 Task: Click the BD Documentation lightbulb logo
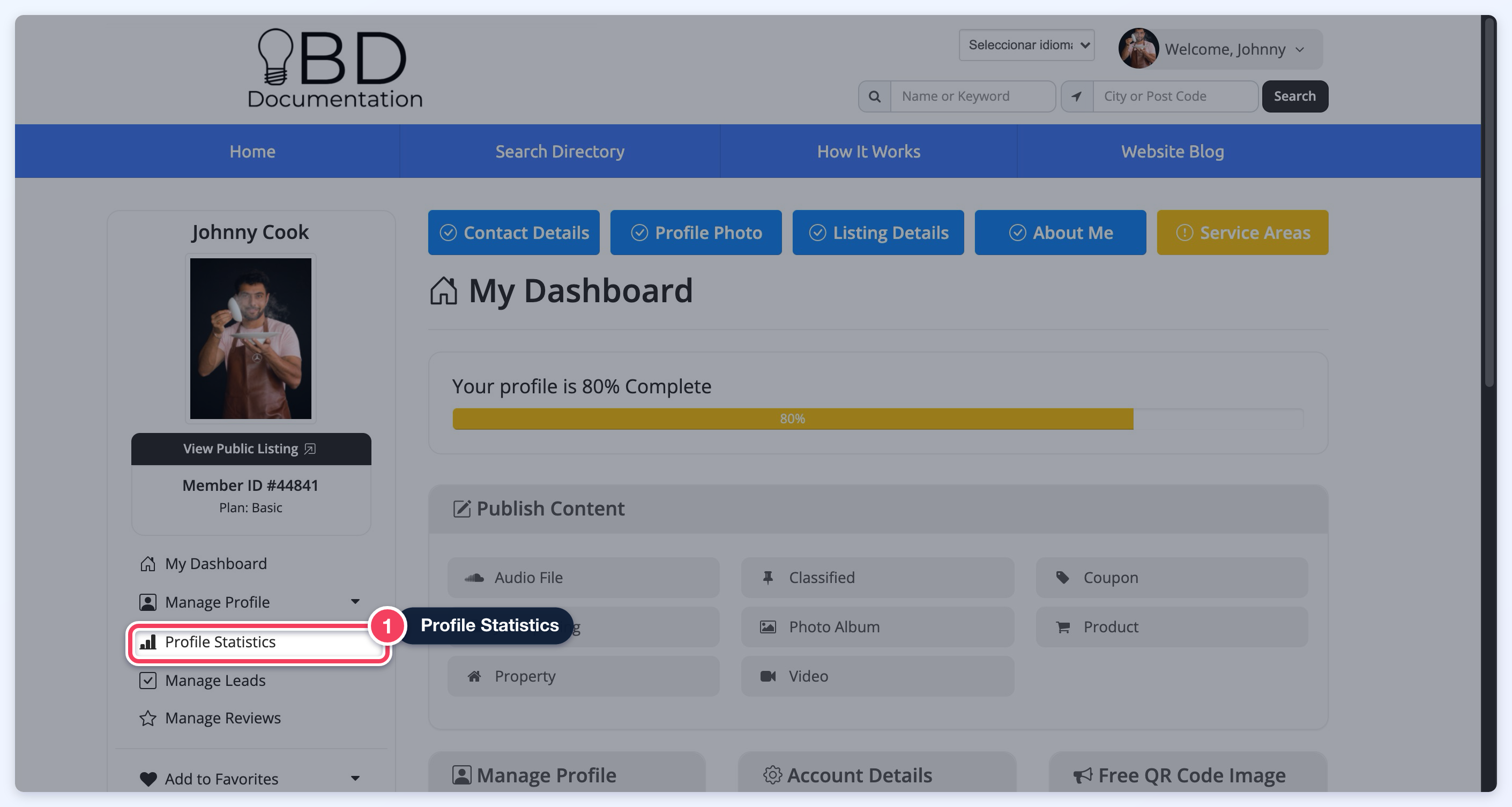[x=334, y=68]
